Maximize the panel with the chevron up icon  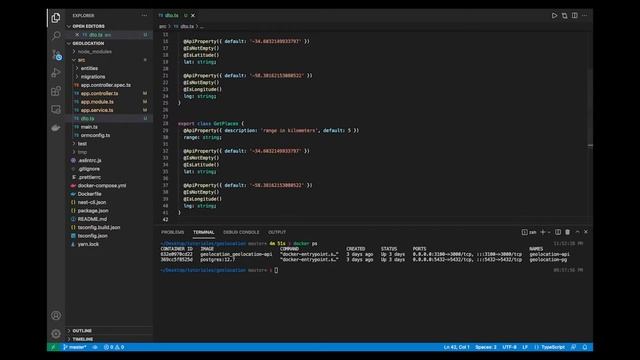(x=577, y=232)
